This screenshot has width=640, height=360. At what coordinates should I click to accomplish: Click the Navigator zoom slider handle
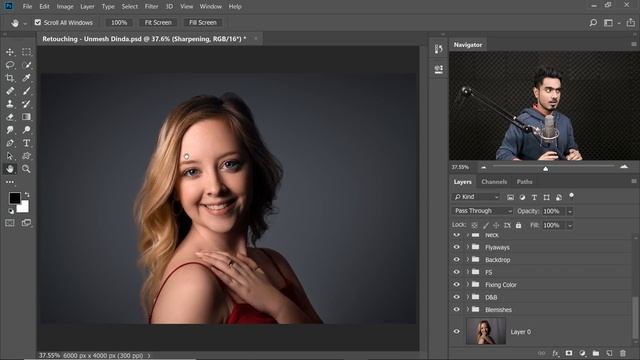(545, 168)
